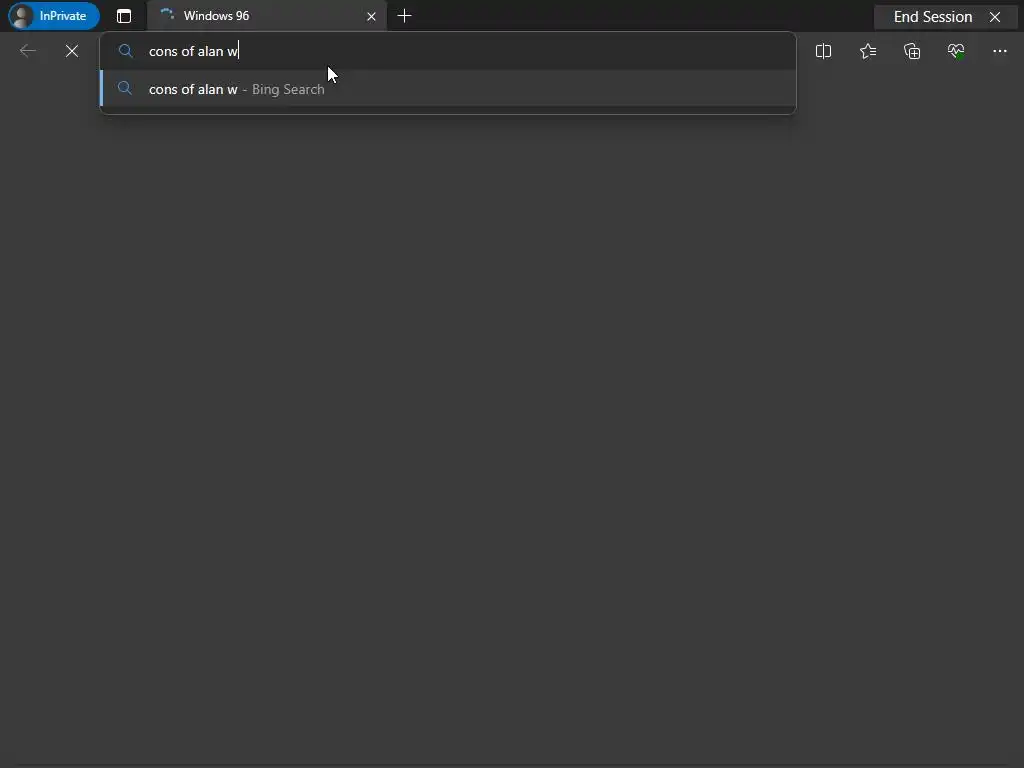Dismiss the End Session bar with X
Screen dimensions: 1024x768
coord(995,17)
